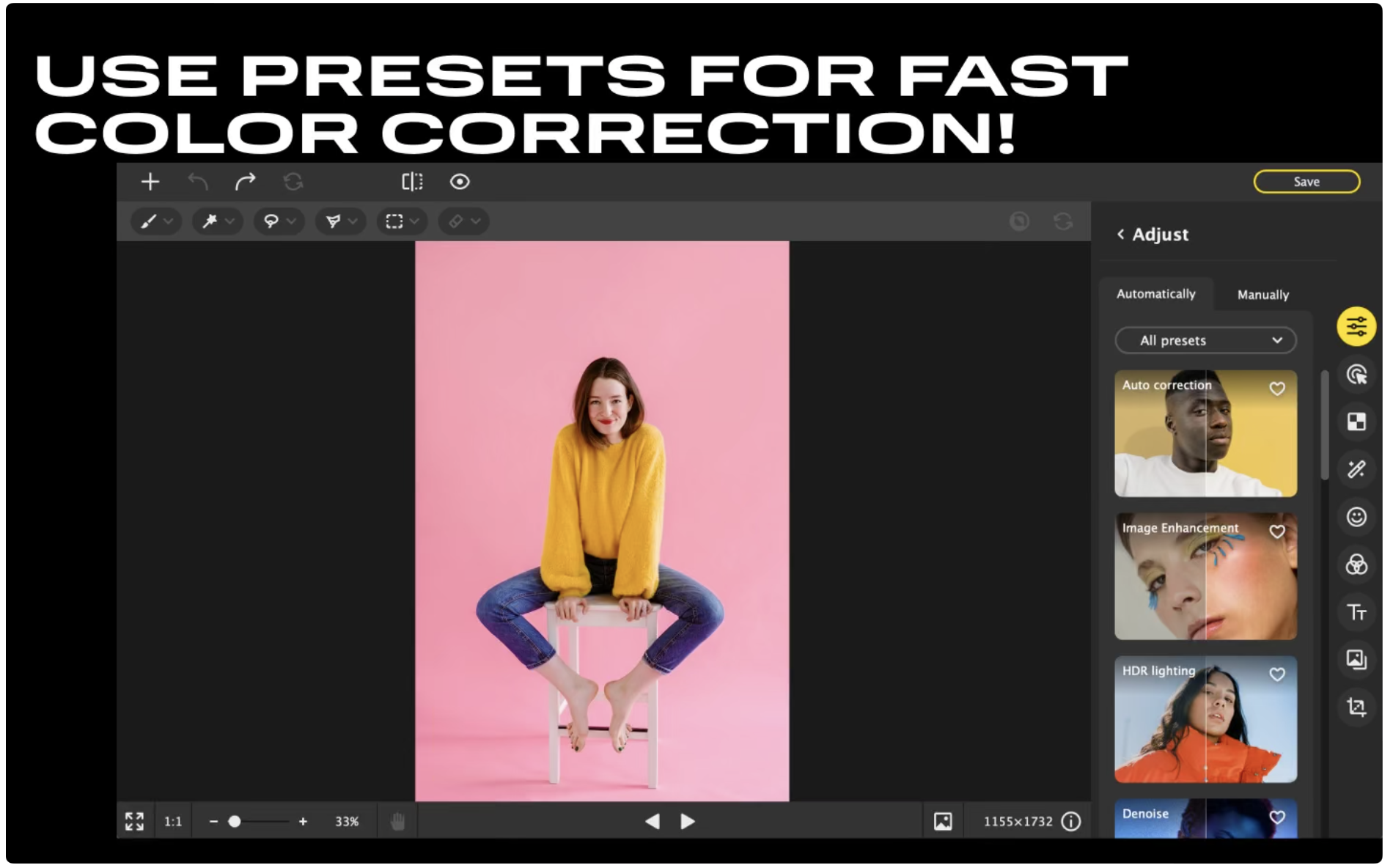Go back from the Adjust panel
The image size is (1393, 868).
1121,235
